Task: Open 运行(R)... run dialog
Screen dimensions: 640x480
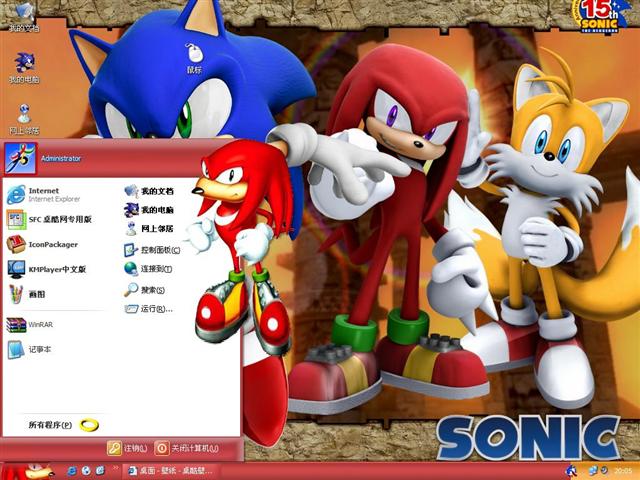Action: pos(149,309)
